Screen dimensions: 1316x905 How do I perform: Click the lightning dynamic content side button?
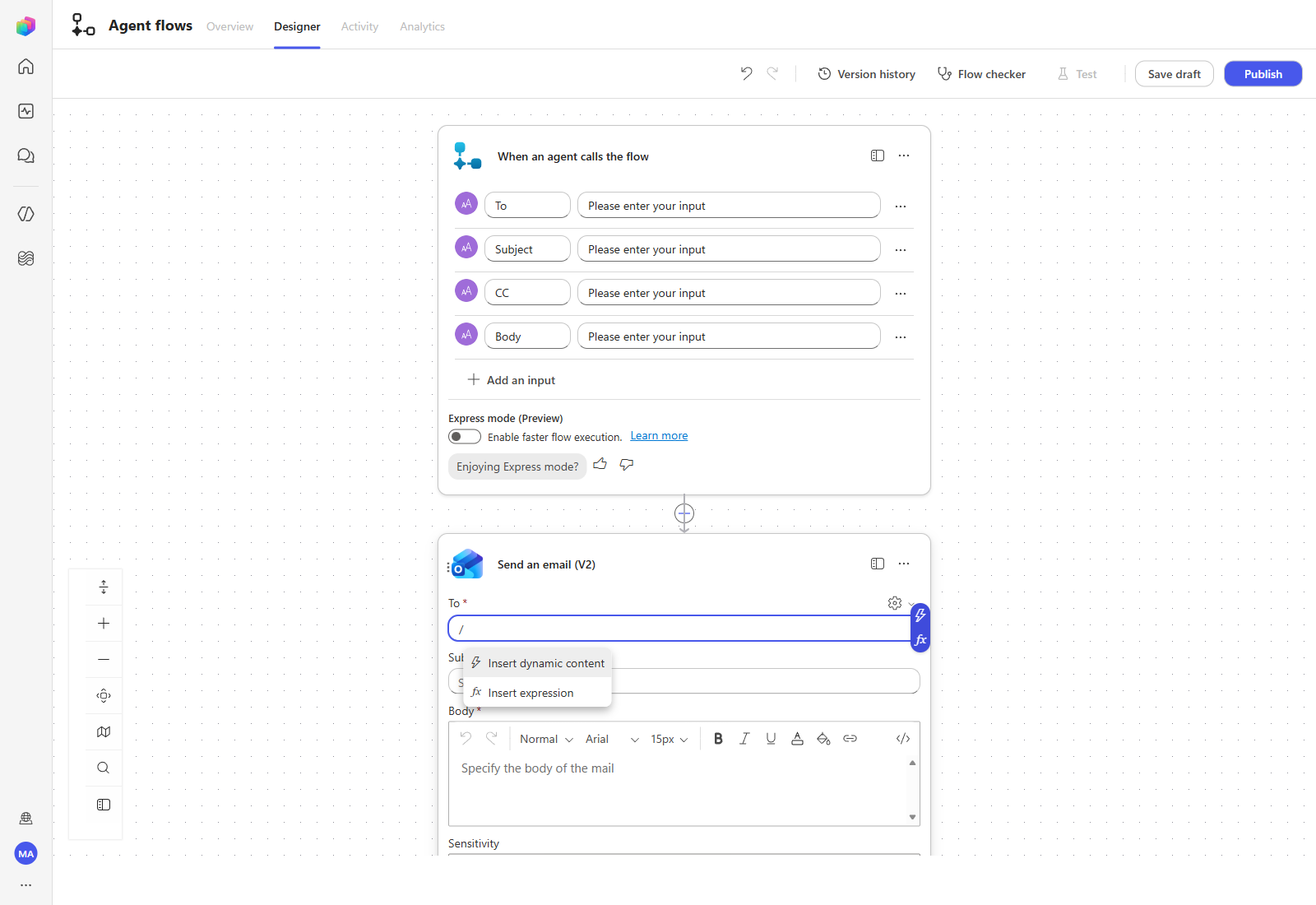pyautogui.click(x=920, y=615)
